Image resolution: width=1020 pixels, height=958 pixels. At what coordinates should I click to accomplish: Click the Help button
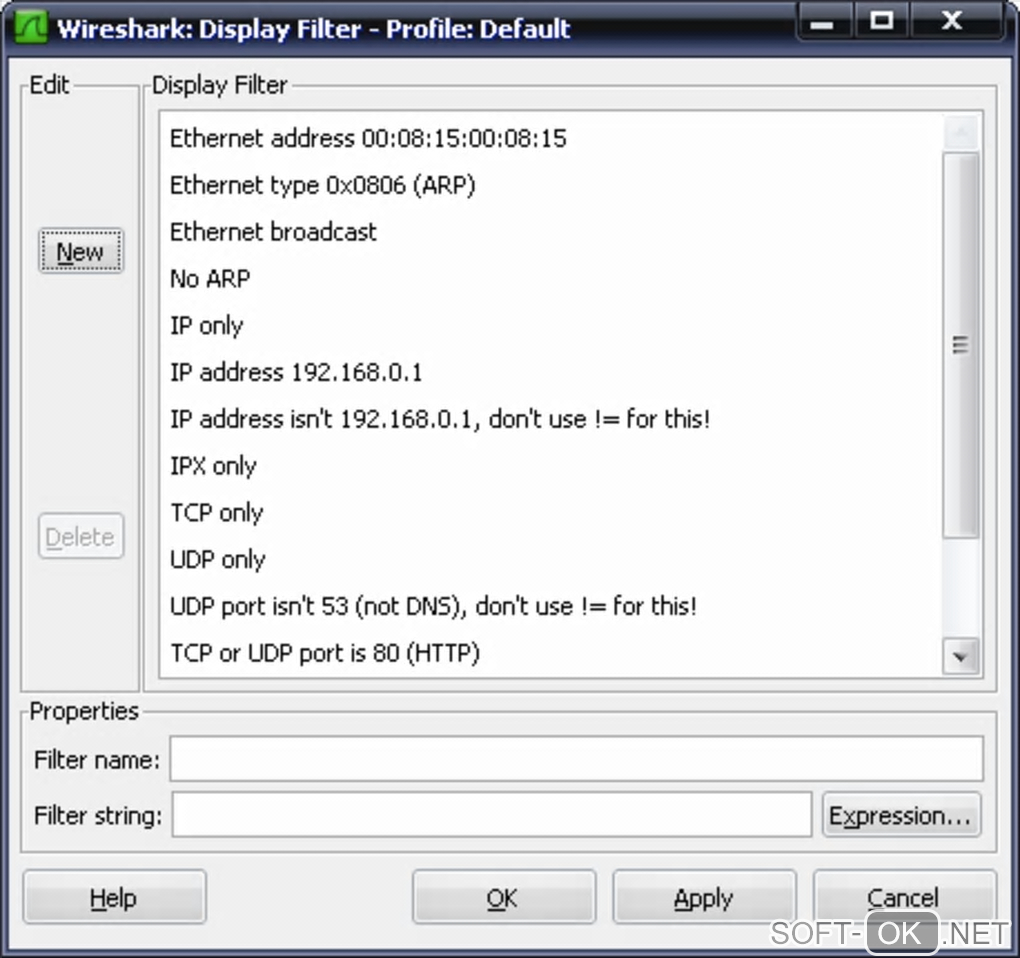(x=114, y=898)
